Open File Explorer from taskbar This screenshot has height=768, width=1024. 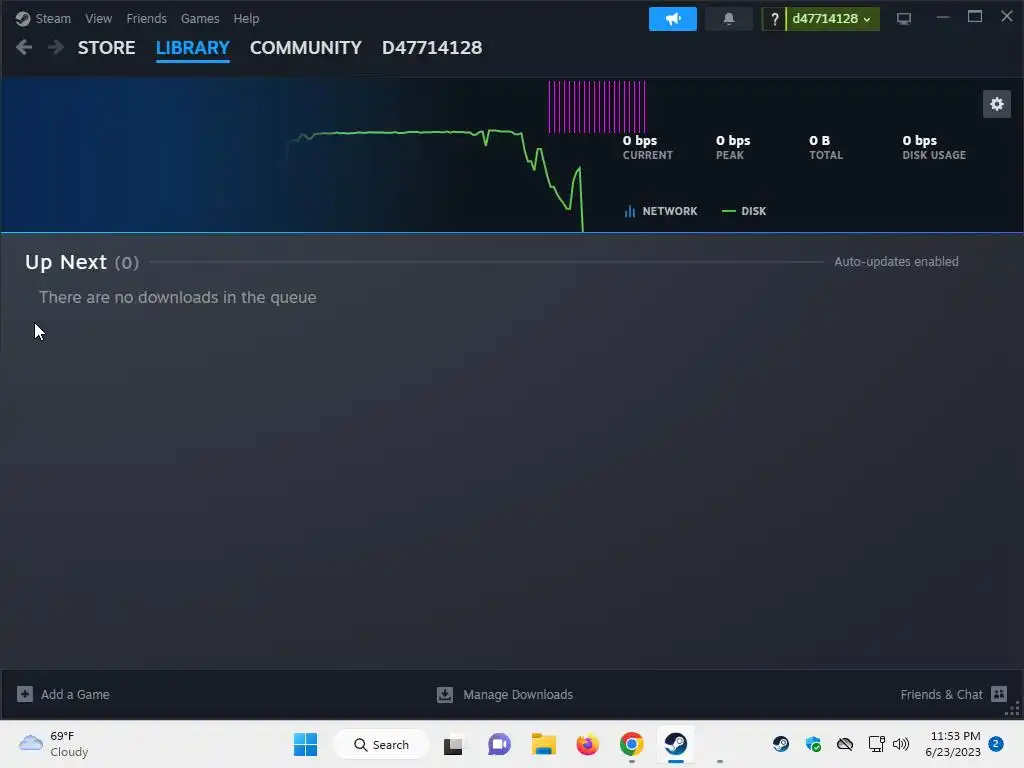pyautogui.click(x=543, y=744)
